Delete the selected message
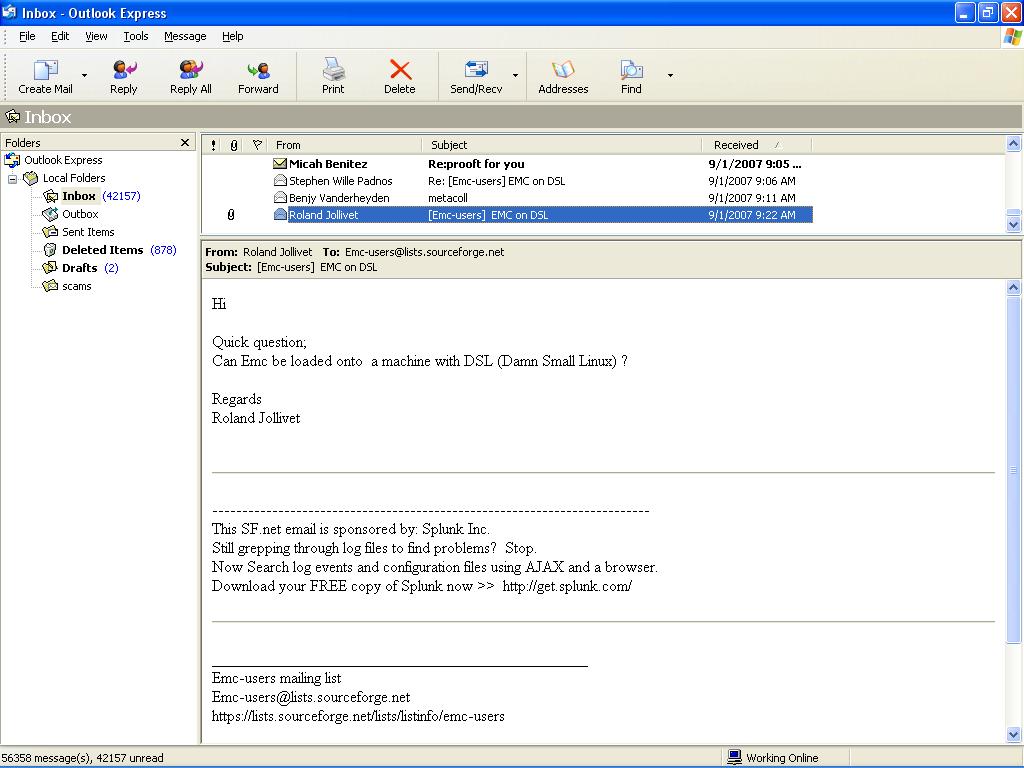This screenshot has height=768, width=1024. pyautogui.click(x=400, y=77)
